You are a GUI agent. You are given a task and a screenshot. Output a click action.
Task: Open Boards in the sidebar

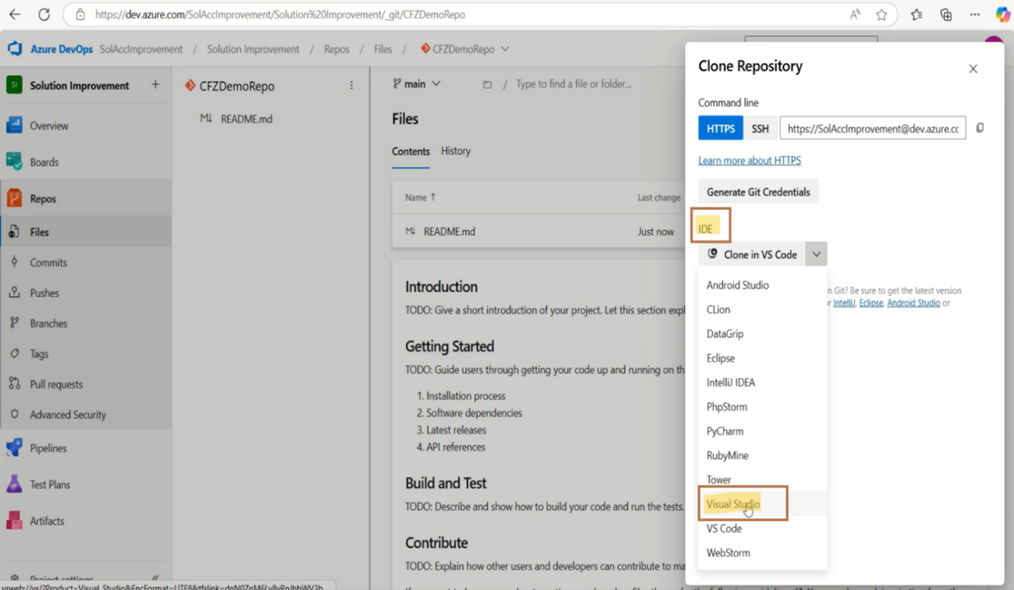[x=44, y=162]
